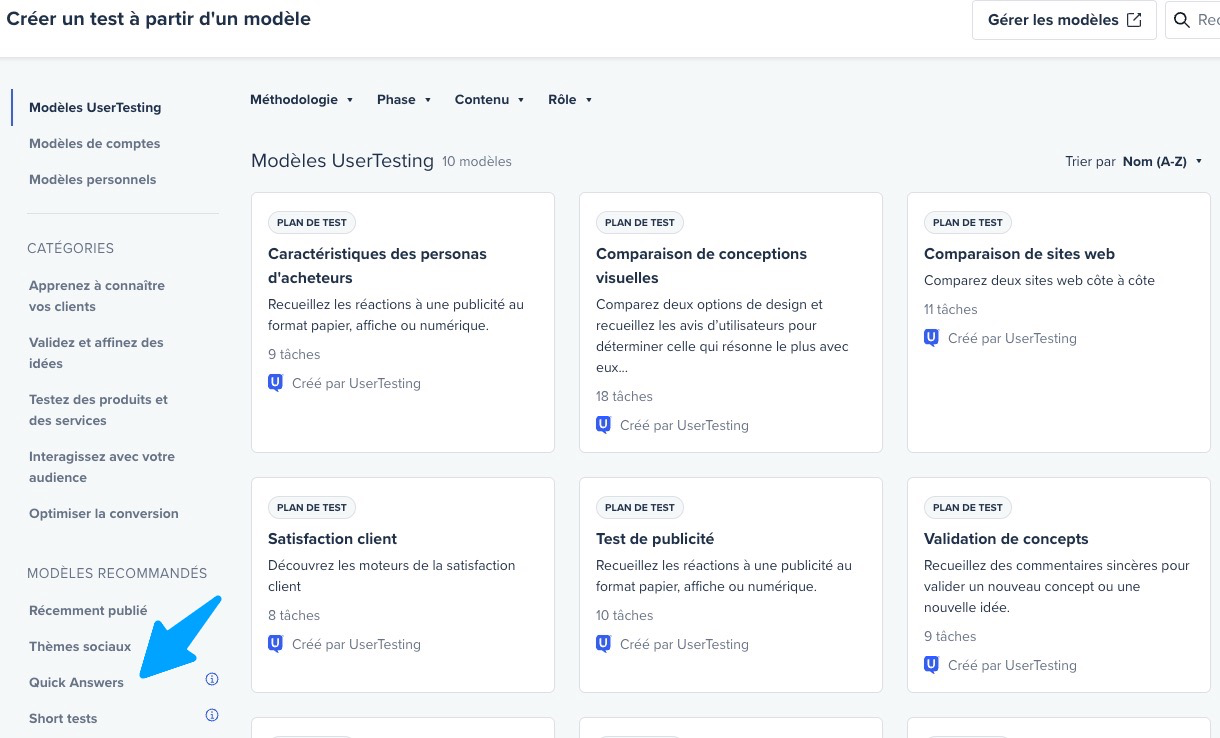Click PLAN DE TEST badge on Comparaison de sites web card

[x=968, y=223]
